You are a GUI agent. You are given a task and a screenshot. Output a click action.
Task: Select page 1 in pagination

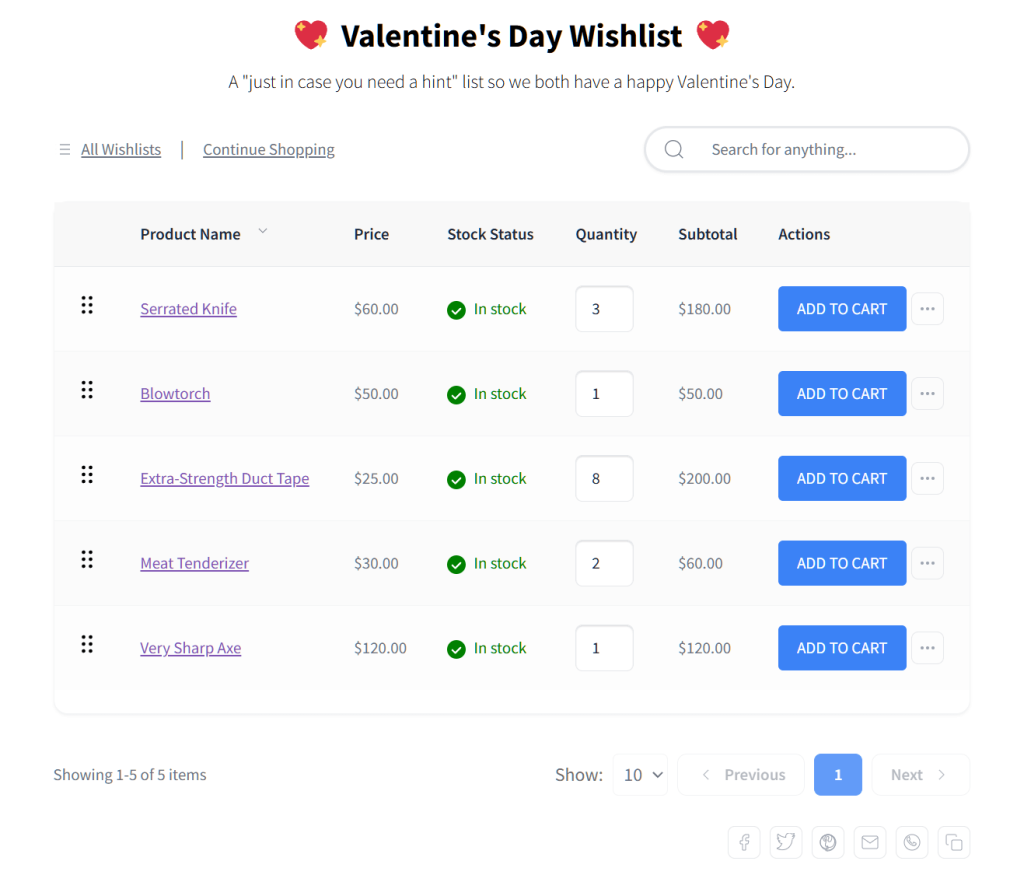[x=837, y=775]
